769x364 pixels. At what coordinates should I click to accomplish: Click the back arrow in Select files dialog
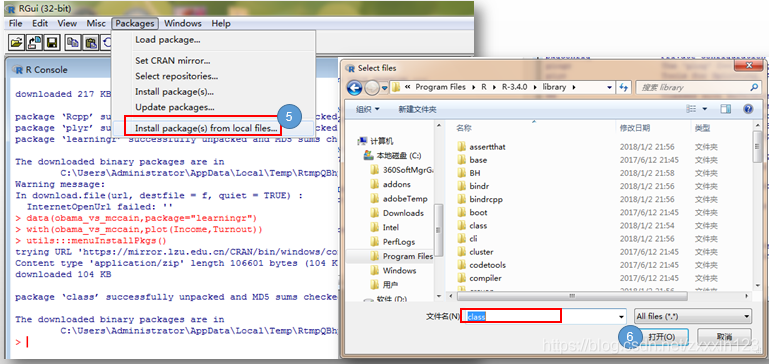pos(355,88)
